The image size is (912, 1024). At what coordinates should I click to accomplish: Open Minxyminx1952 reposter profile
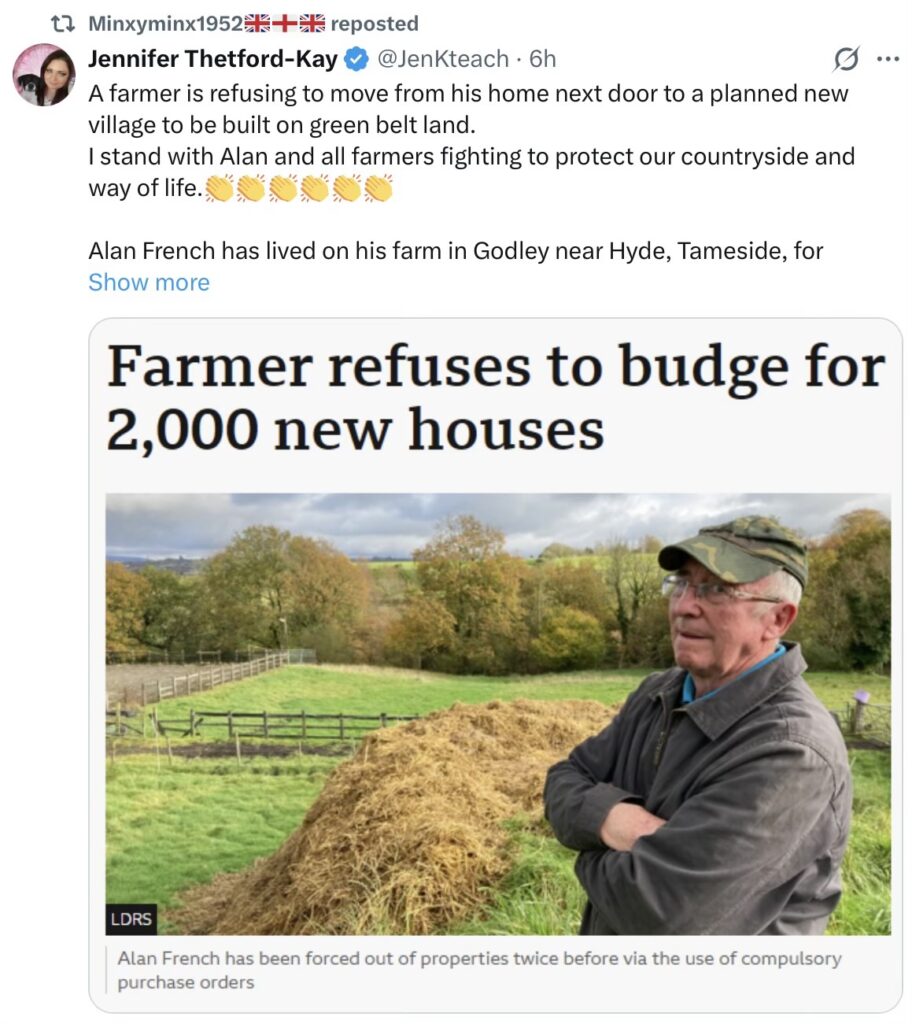click(165, 24)
